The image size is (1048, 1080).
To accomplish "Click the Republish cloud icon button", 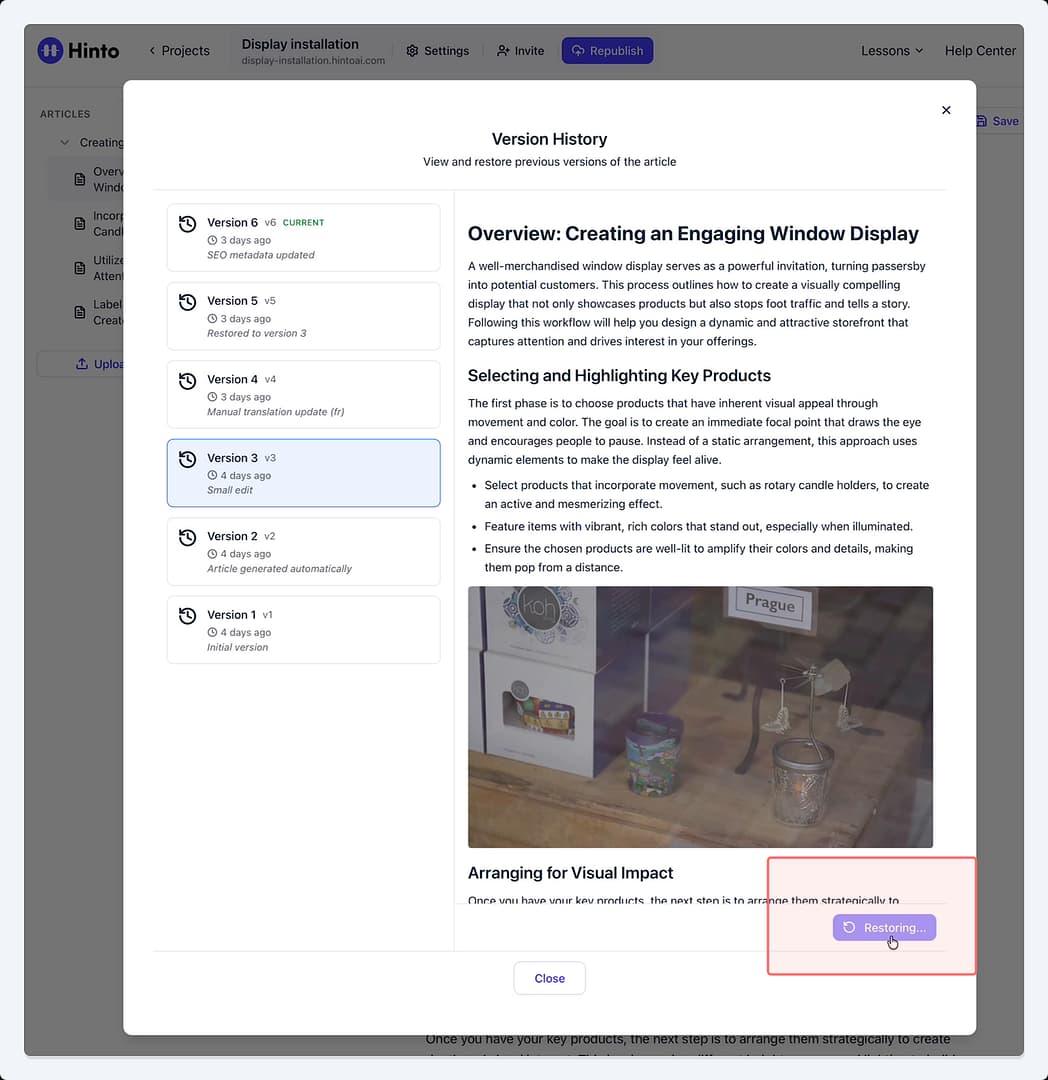I will 607,51.
